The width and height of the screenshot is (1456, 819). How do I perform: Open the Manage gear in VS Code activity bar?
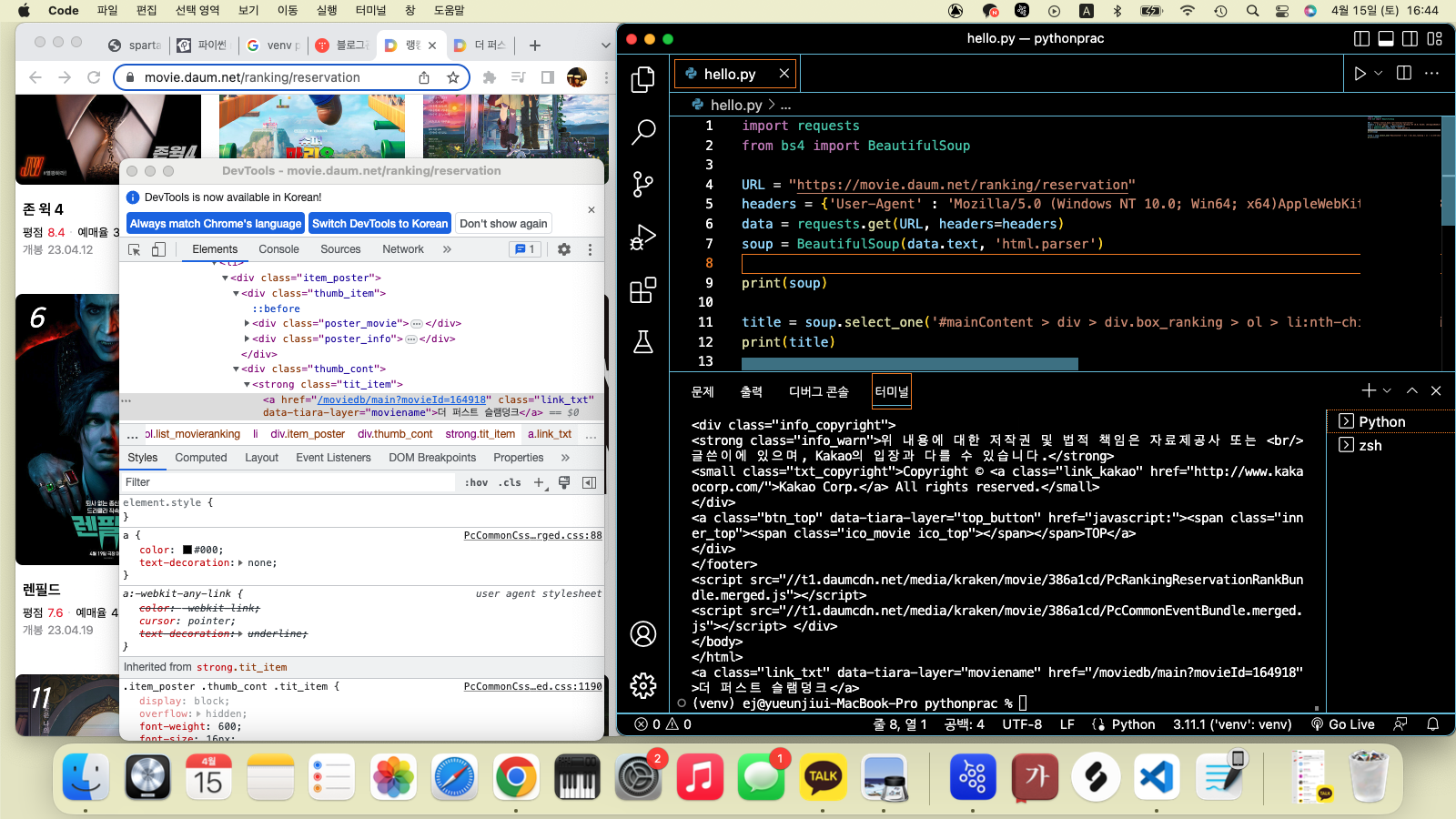[643, 685]
